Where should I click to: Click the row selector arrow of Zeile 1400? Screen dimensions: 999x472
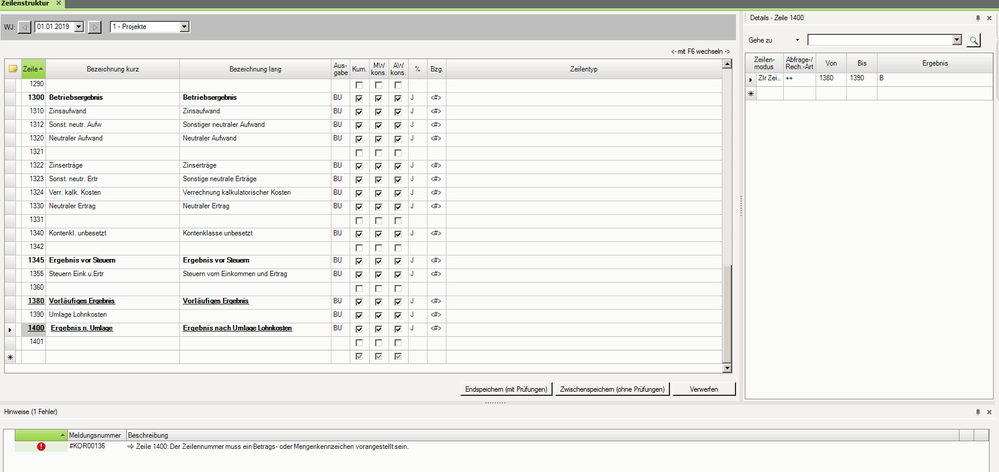pos(10,330)
